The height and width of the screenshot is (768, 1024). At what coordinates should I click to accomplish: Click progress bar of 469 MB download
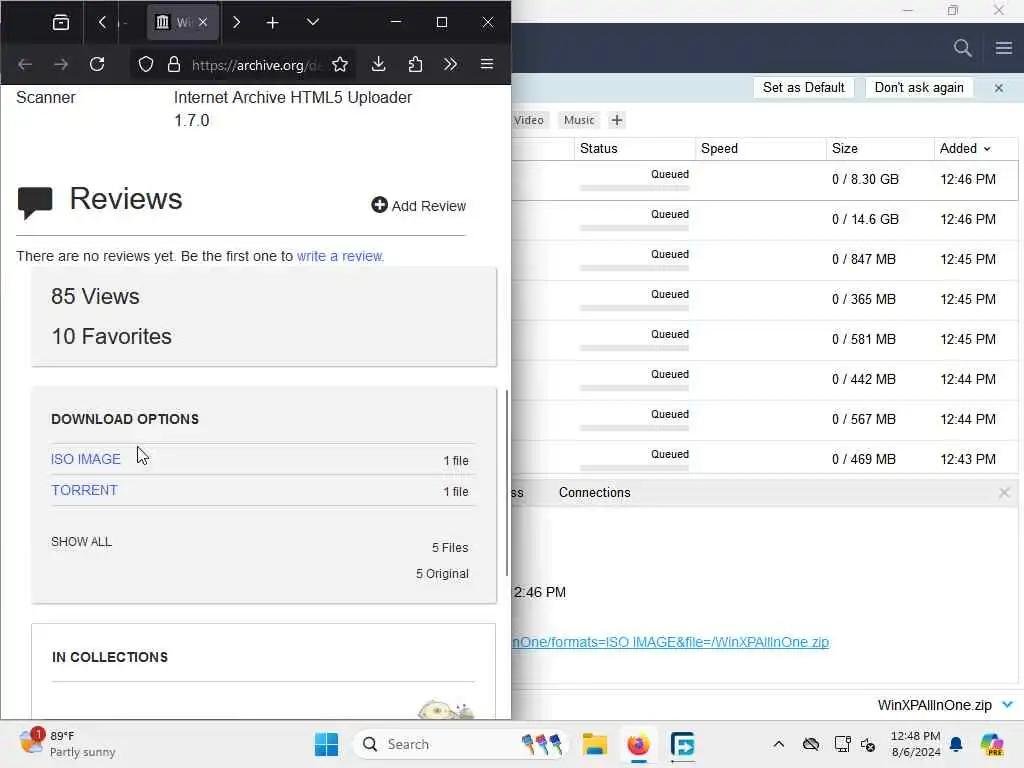[634, 468]
